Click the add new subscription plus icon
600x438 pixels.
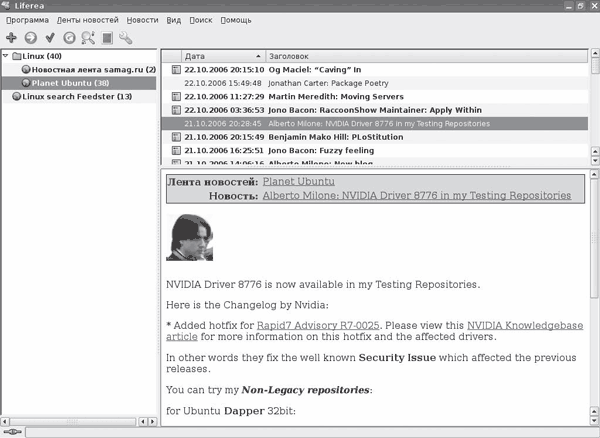(x=11, y=38)
